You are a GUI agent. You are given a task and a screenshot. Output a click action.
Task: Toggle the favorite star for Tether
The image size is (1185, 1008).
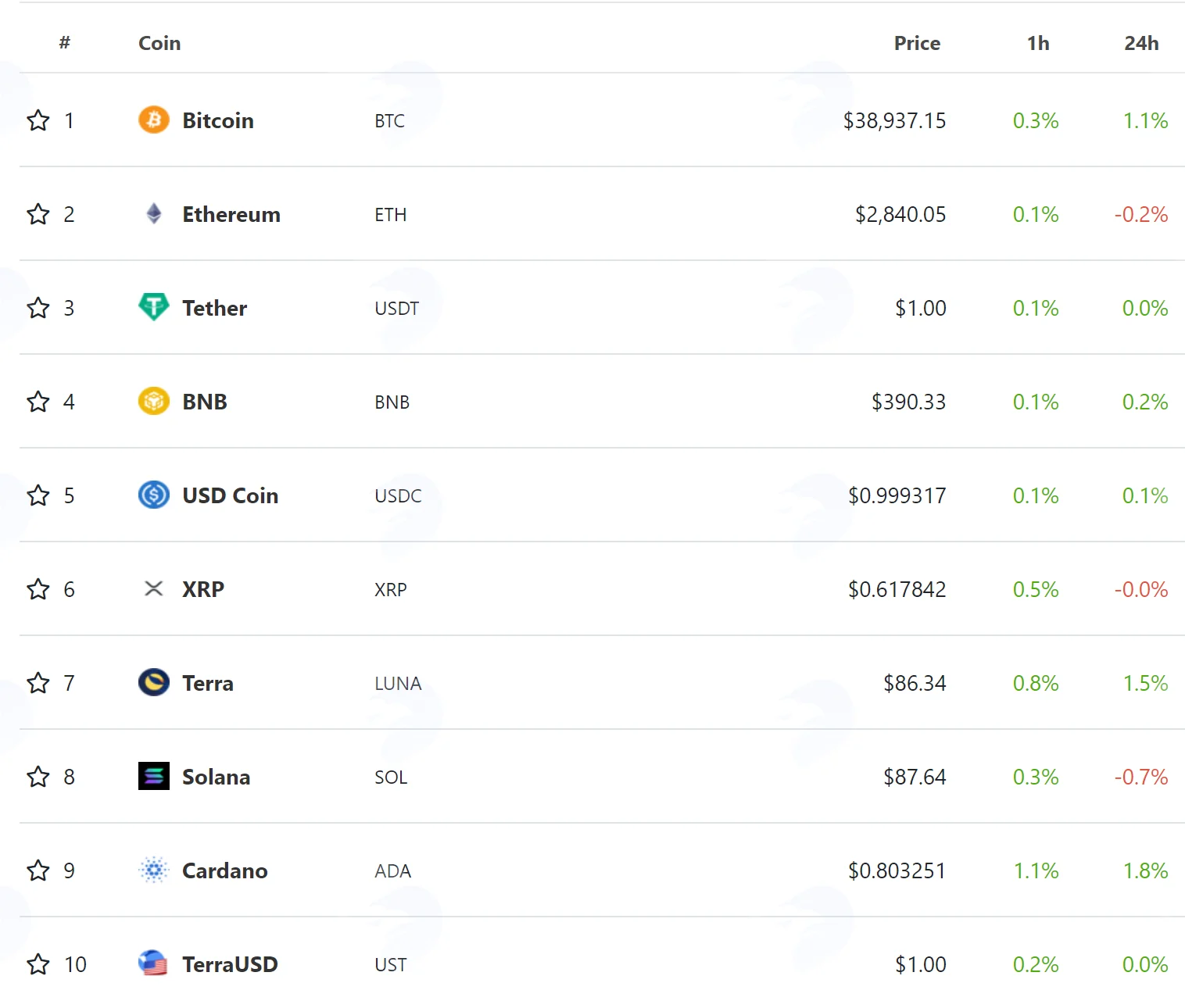[x=38, y=308]
